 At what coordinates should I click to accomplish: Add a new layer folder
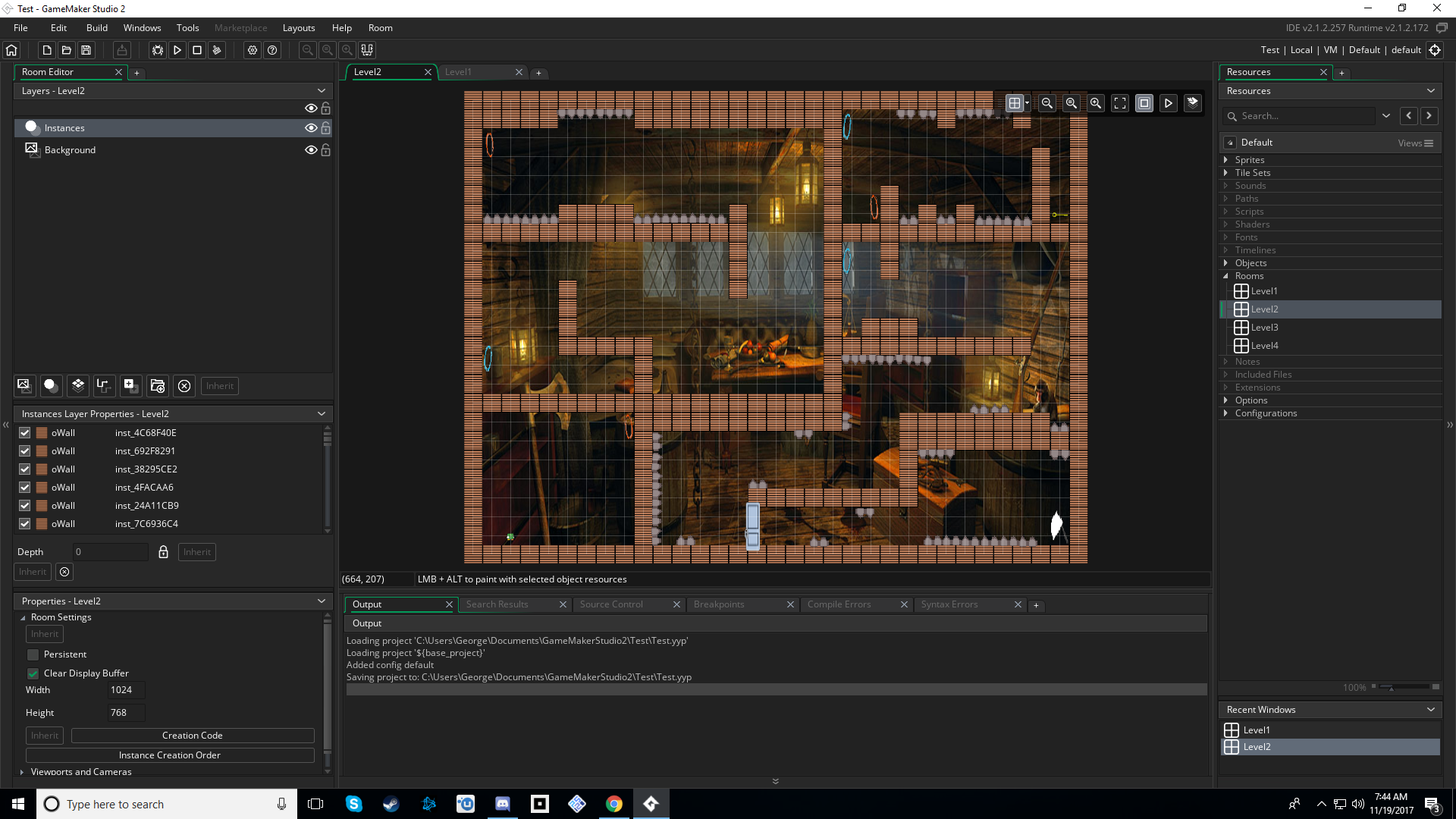(157, 385)
